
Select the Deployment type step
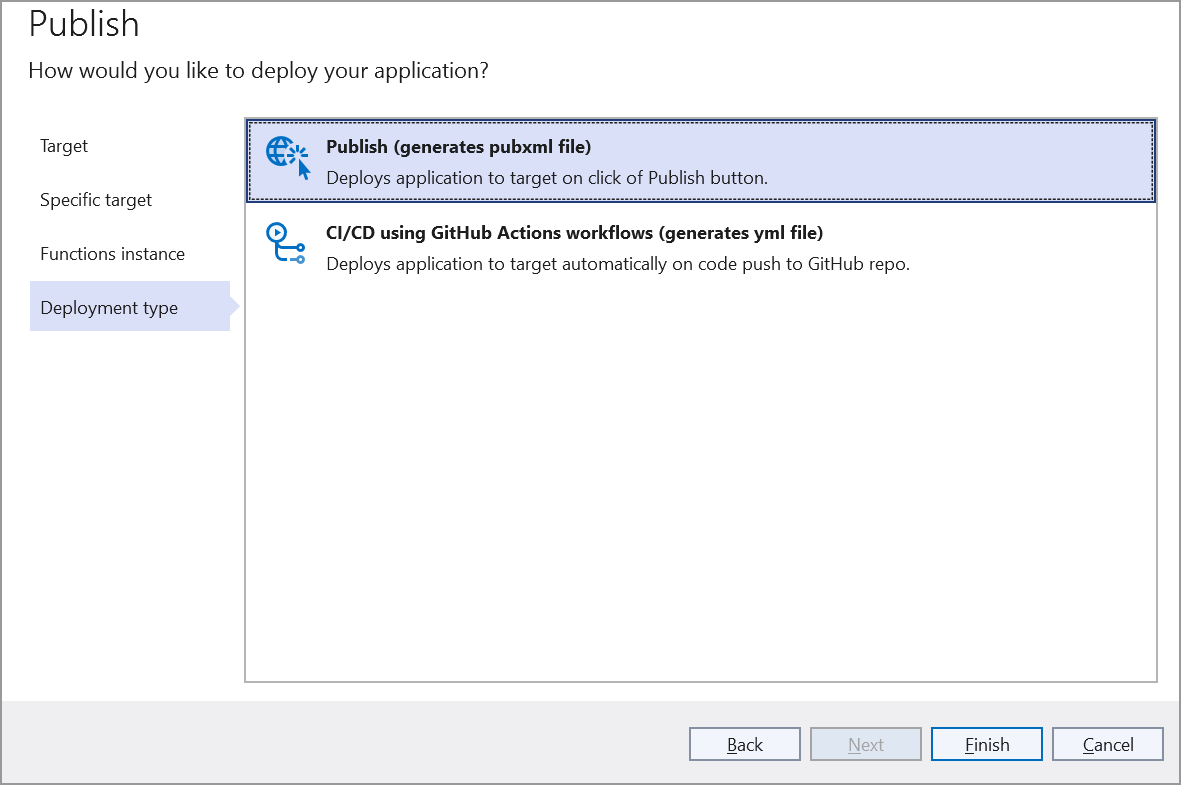coord(108,307)
